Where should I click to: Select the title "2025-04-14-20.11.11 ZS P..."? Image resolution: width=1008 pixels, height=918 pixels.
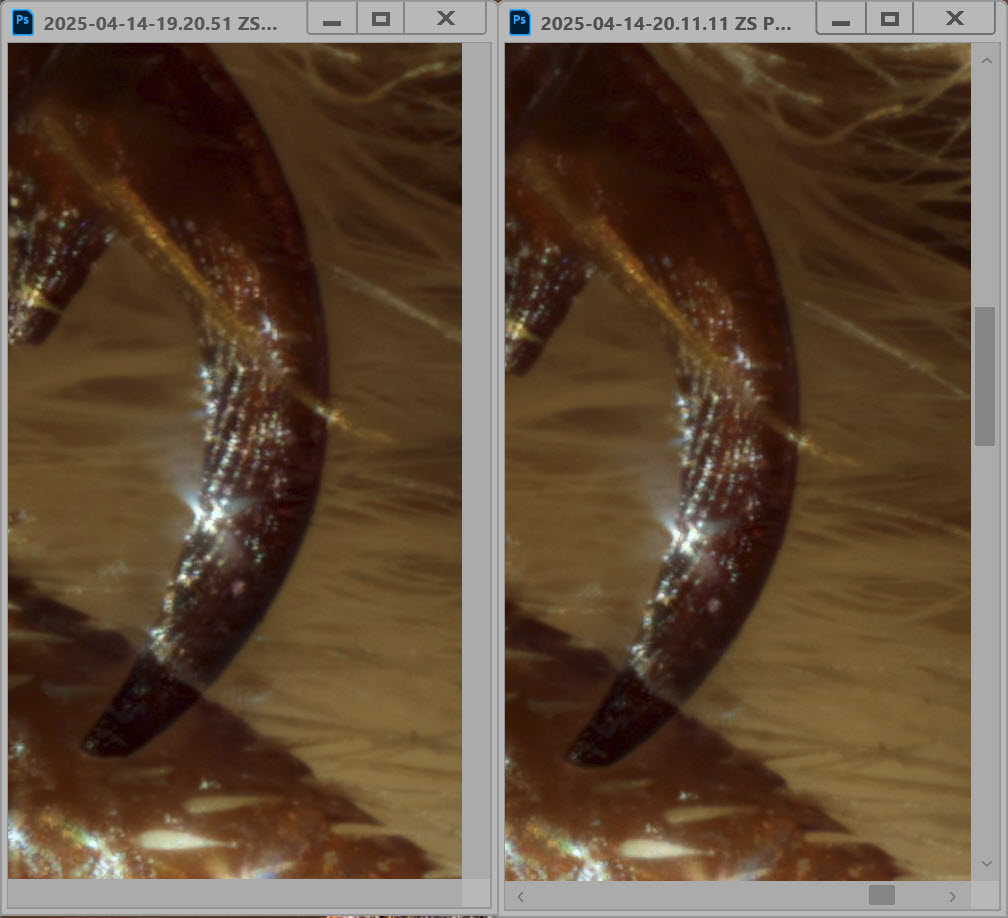665,23
